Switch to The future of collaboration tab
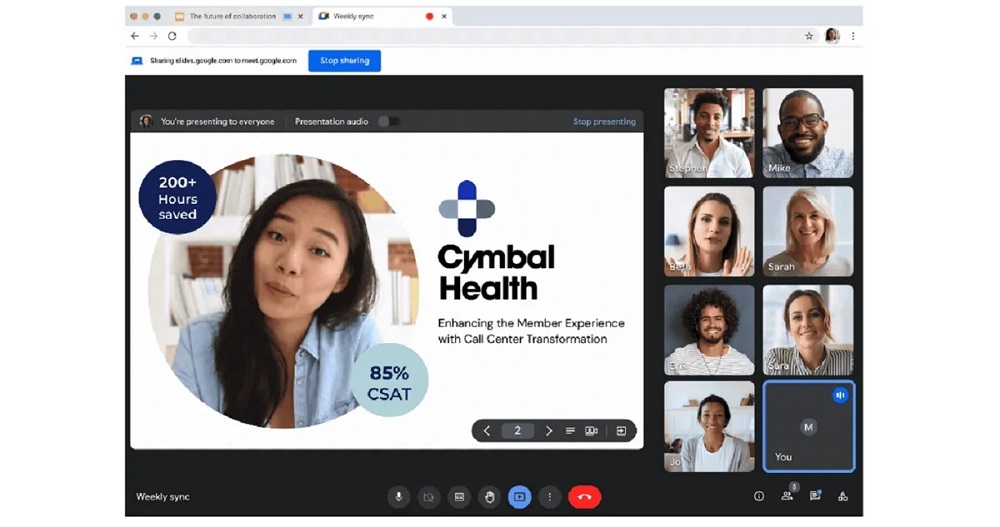Image resolution: width=1000 pixels, height=527 pixels. click(232, 16)
